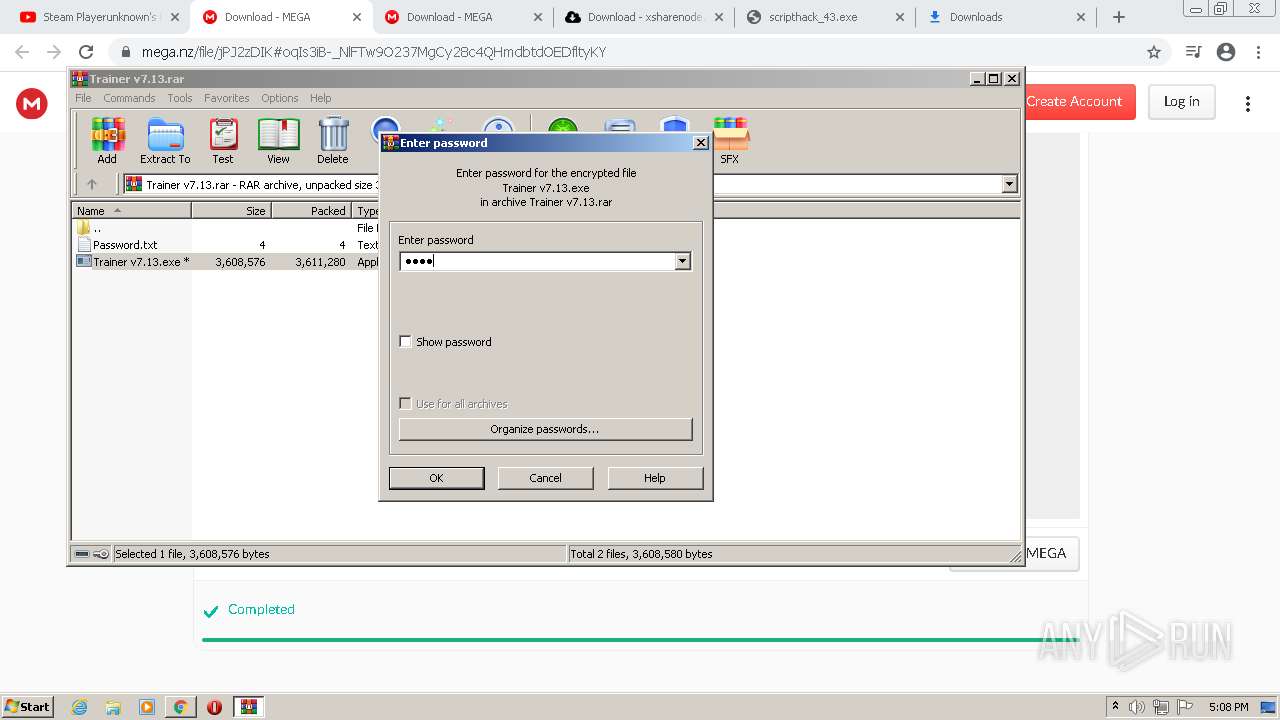Click the taskbar clock showing 5:08 PM
Image resolution: width=1280 pixels, height=720 pixels.
click(x=1228, y=707)
